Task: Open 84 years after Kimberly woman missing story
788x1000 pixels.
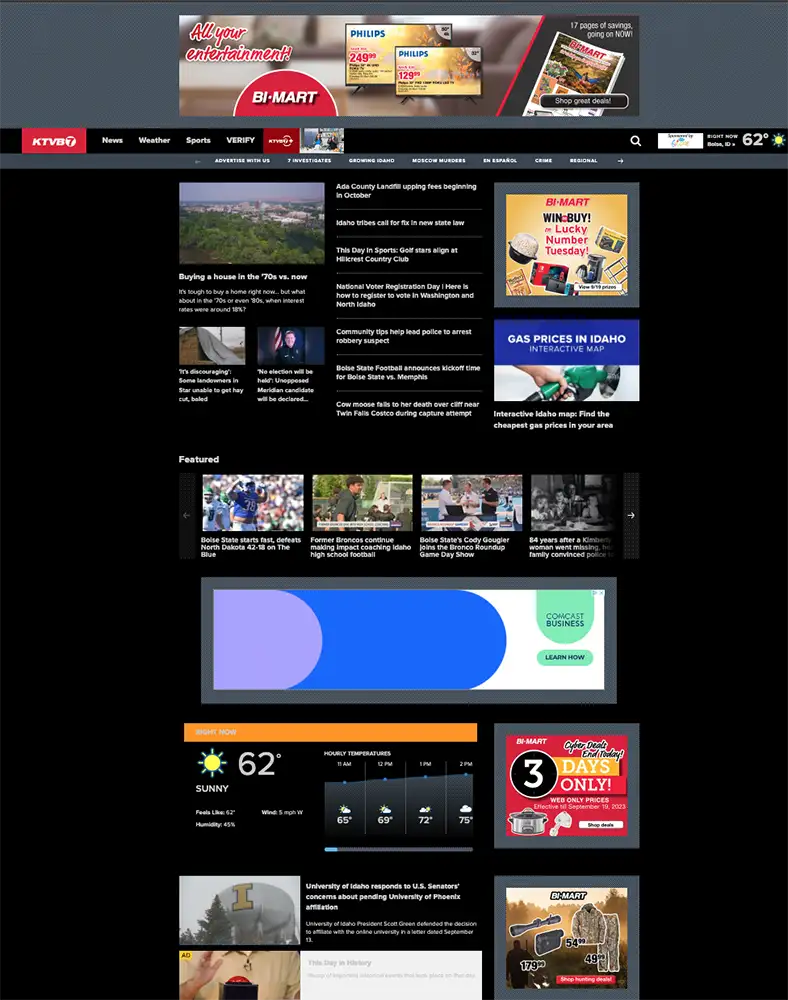Action: coord(571,547)
